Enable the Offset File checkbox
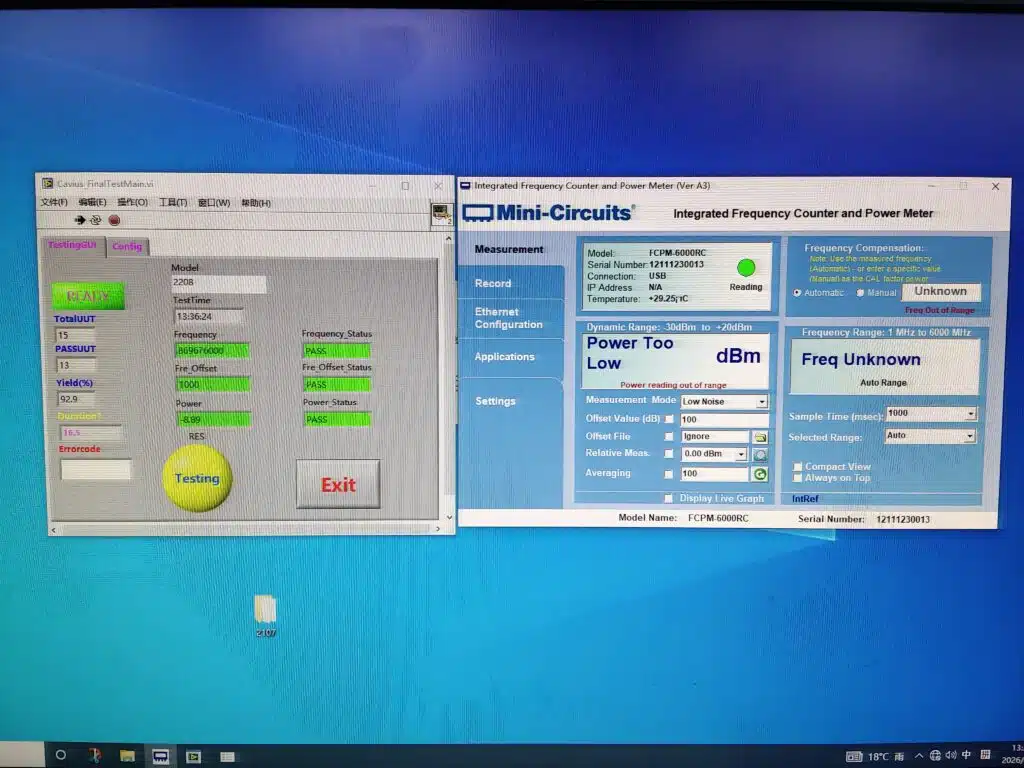The image size is (1024, 768). (x=668, y=436)
